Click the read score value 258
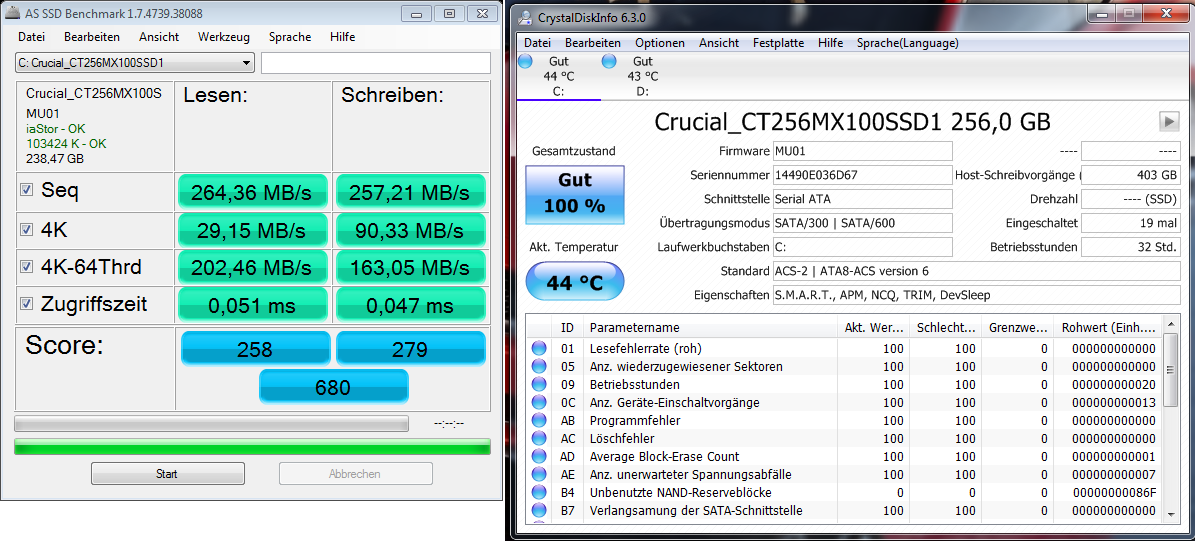The width and height of the screenshot is (1195, 541). (x=255, y=349)
